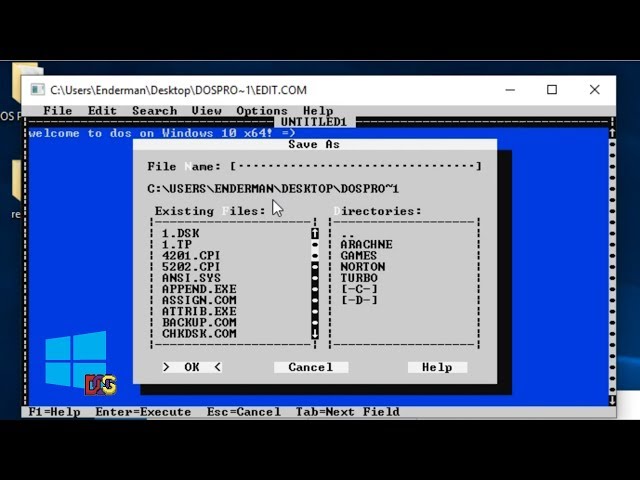
Task: Click Tab=Next Field in the status bar
Action: (x=348, y=411)
